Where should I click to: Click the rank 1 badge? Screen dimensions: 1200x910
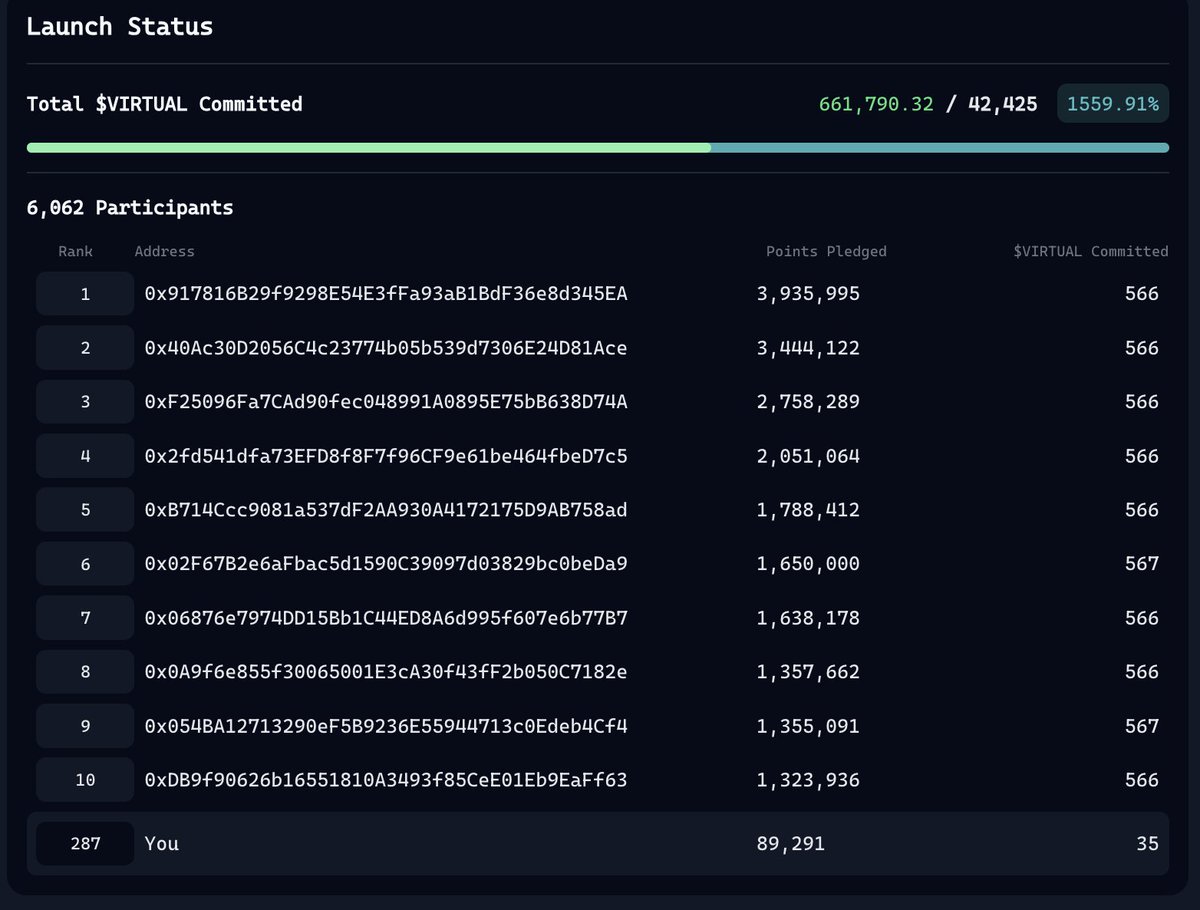(x=85, y=294)
